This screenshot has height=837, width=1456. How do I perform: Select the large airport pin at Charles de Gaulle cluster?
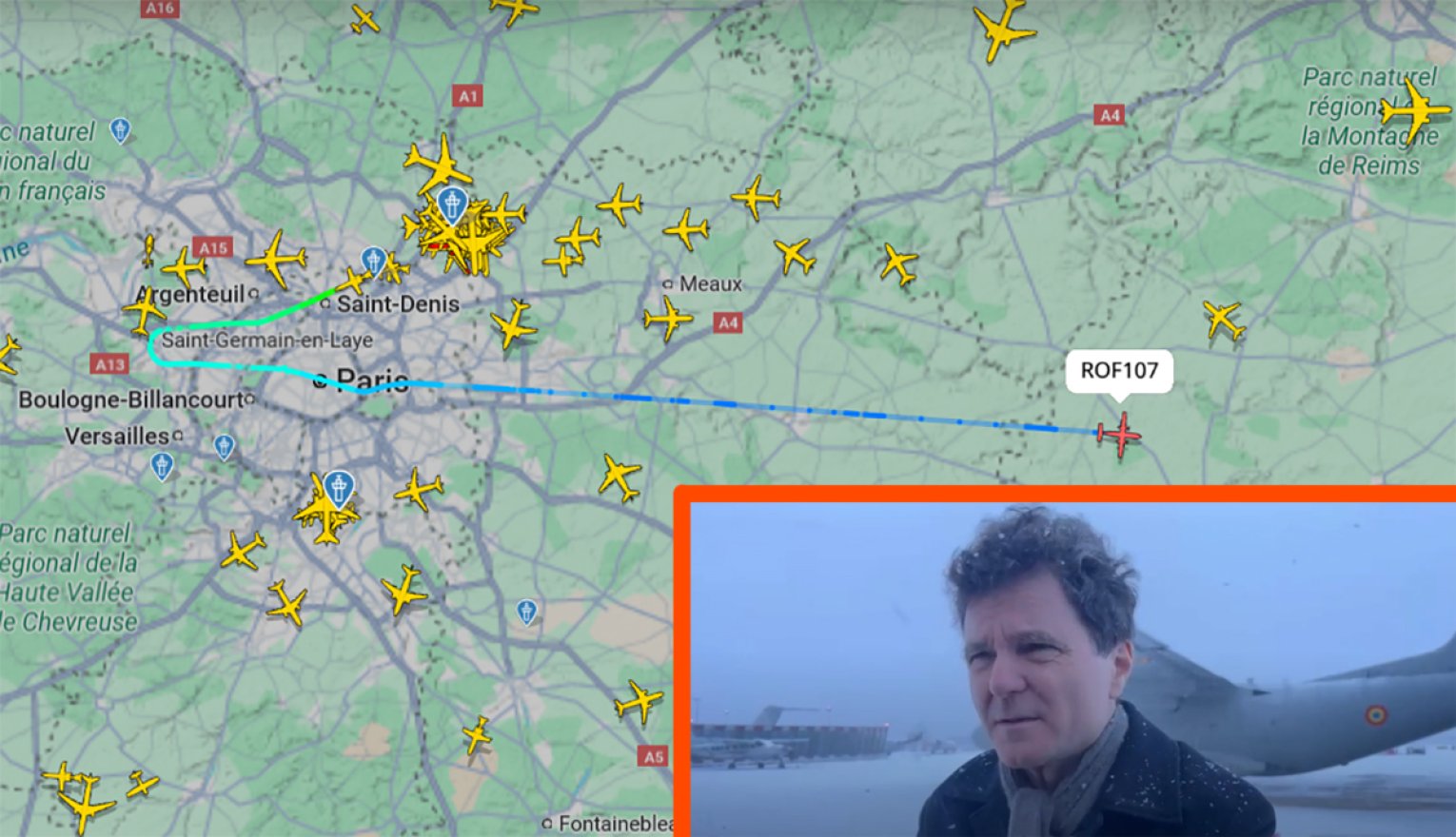pyautogui.click(x=452, y=205)
